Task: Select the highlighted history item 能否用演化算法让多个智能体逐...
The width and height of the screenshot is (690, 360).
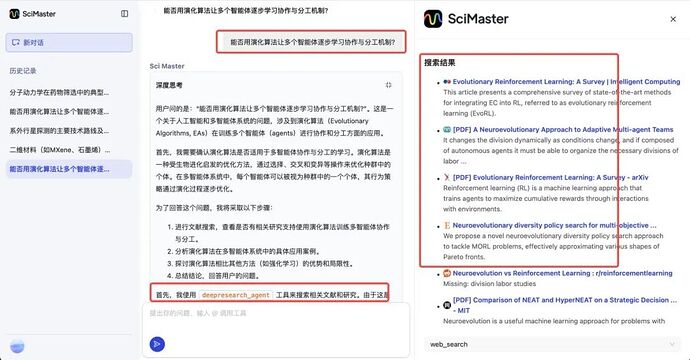Action: click(x=69, y=169)
